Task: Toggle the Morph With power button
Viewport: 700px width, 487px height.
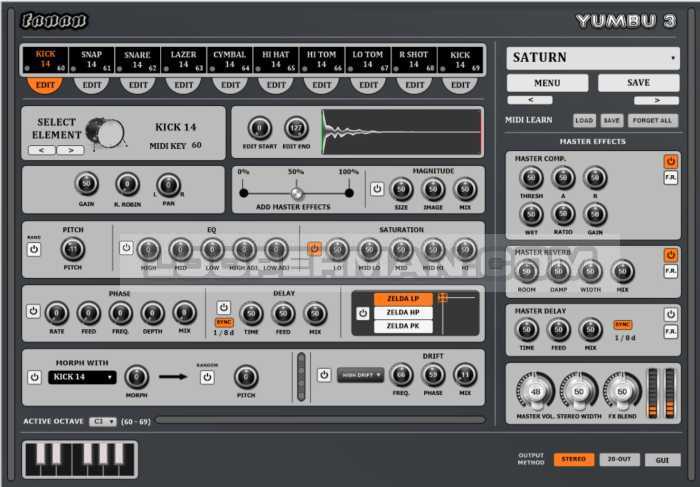Action: 34,377
